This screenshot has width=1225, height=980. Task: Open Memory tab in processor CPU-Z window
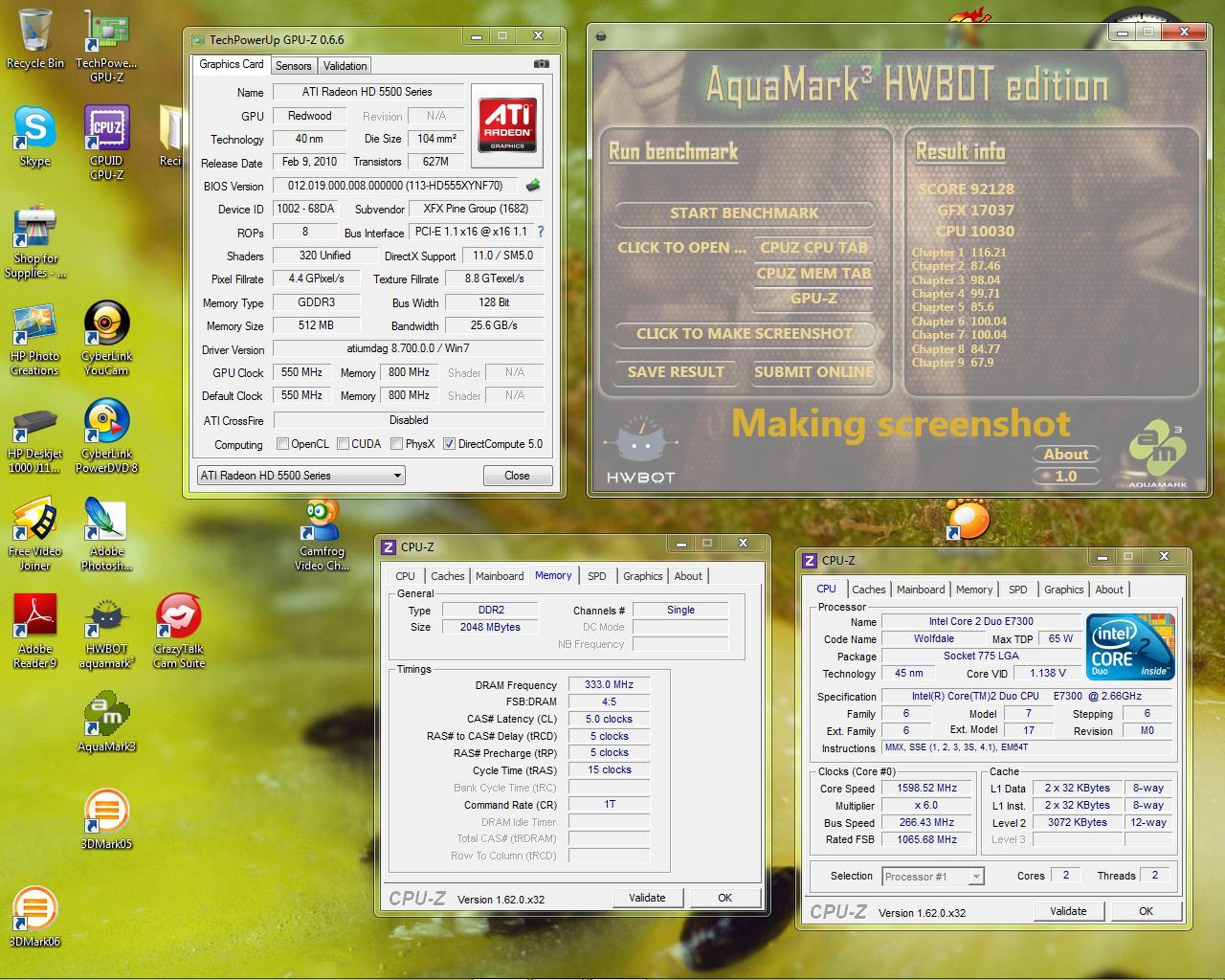point(974,590)
